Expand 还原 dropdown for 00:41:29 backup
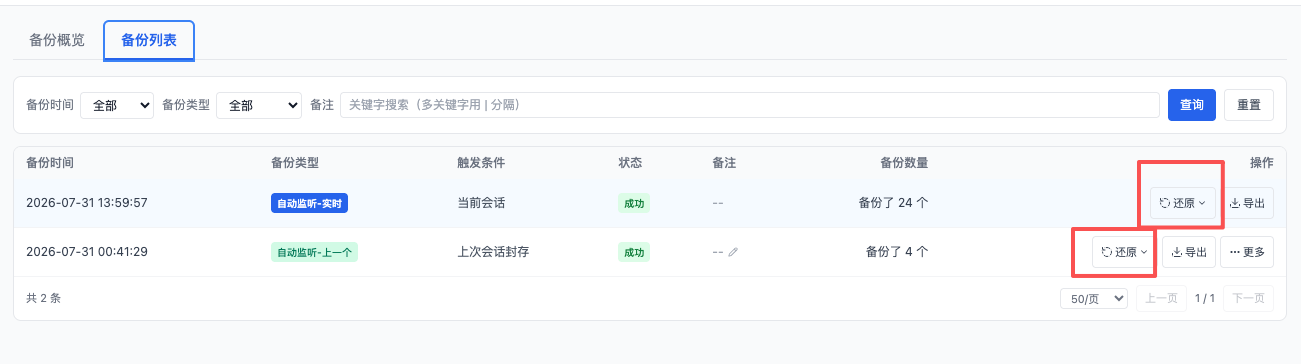The width and height of the screenshot is (1301, 364). coord(1124,252)
